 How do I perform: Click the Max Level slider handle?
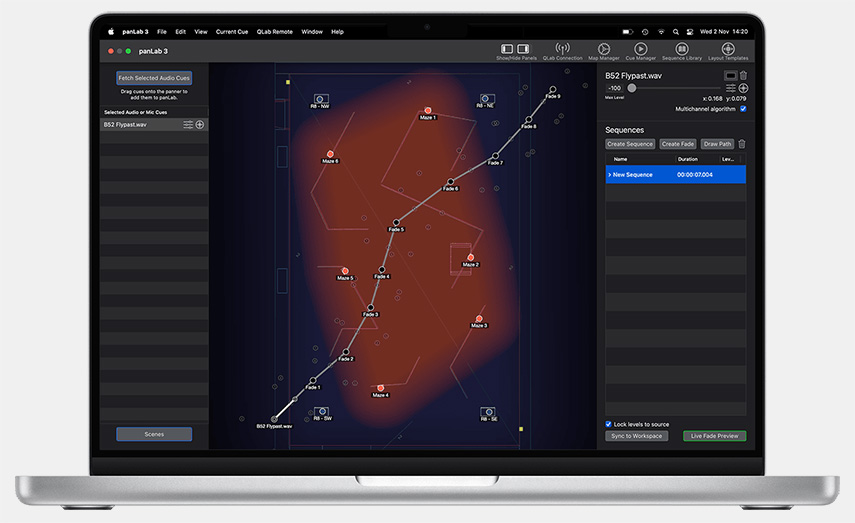click(632, 88)
